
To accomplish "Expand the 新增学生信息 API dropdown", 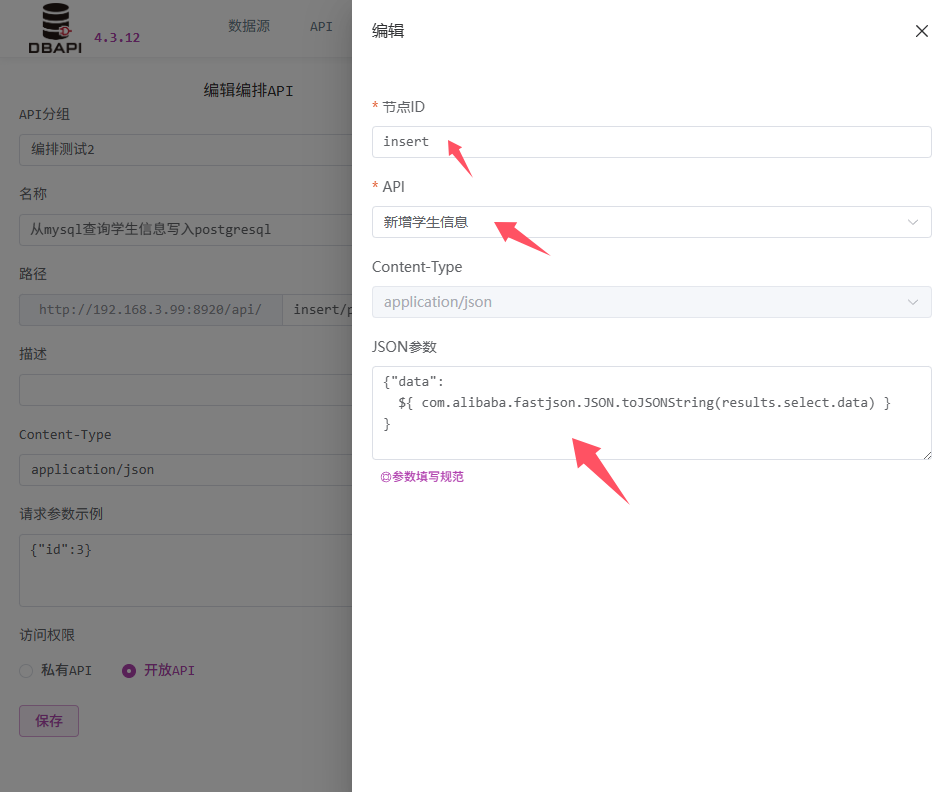I will (x=640, y=222).
